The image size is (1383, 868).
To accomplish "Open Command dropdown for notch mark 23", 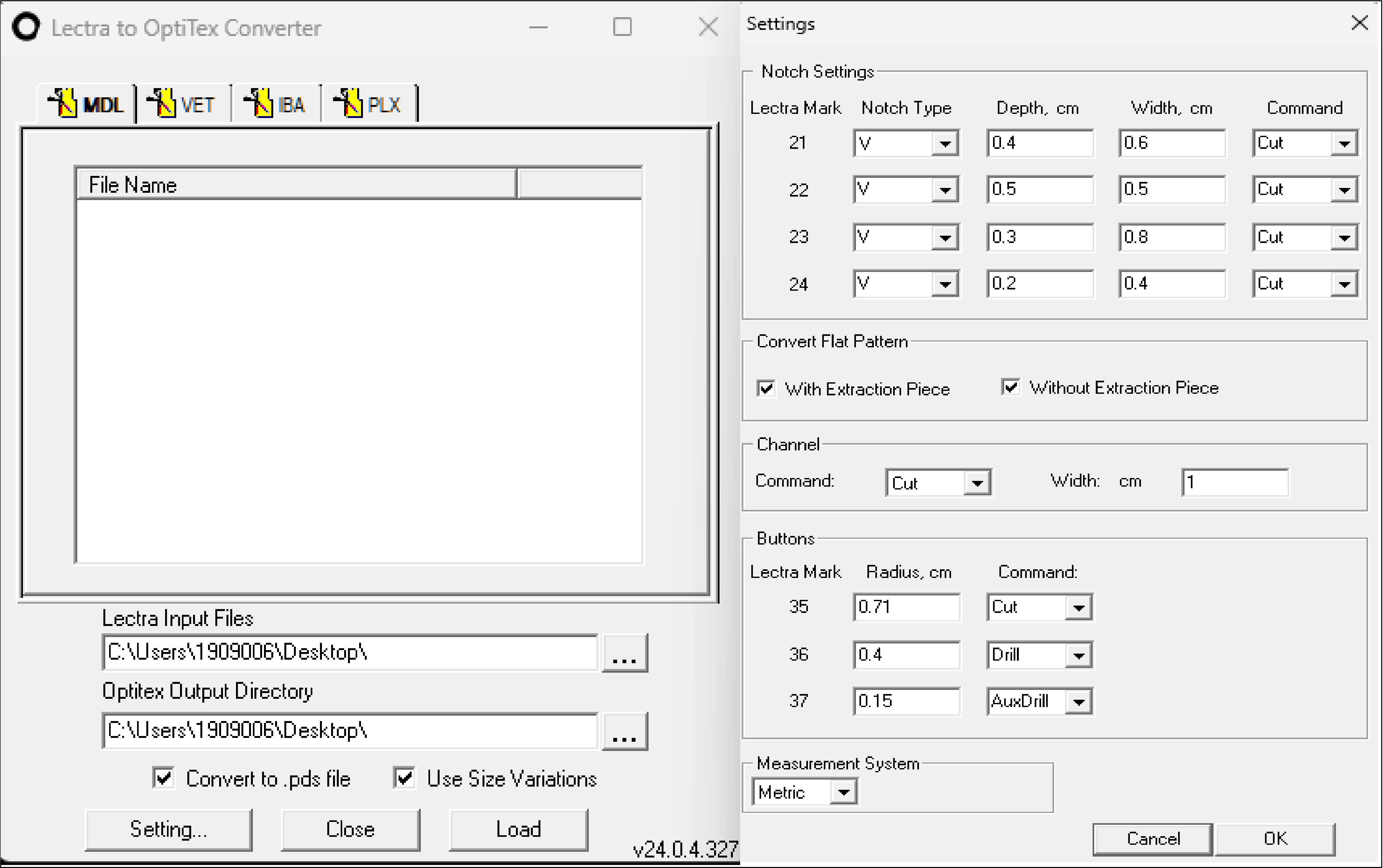I will click(1344, 237).
